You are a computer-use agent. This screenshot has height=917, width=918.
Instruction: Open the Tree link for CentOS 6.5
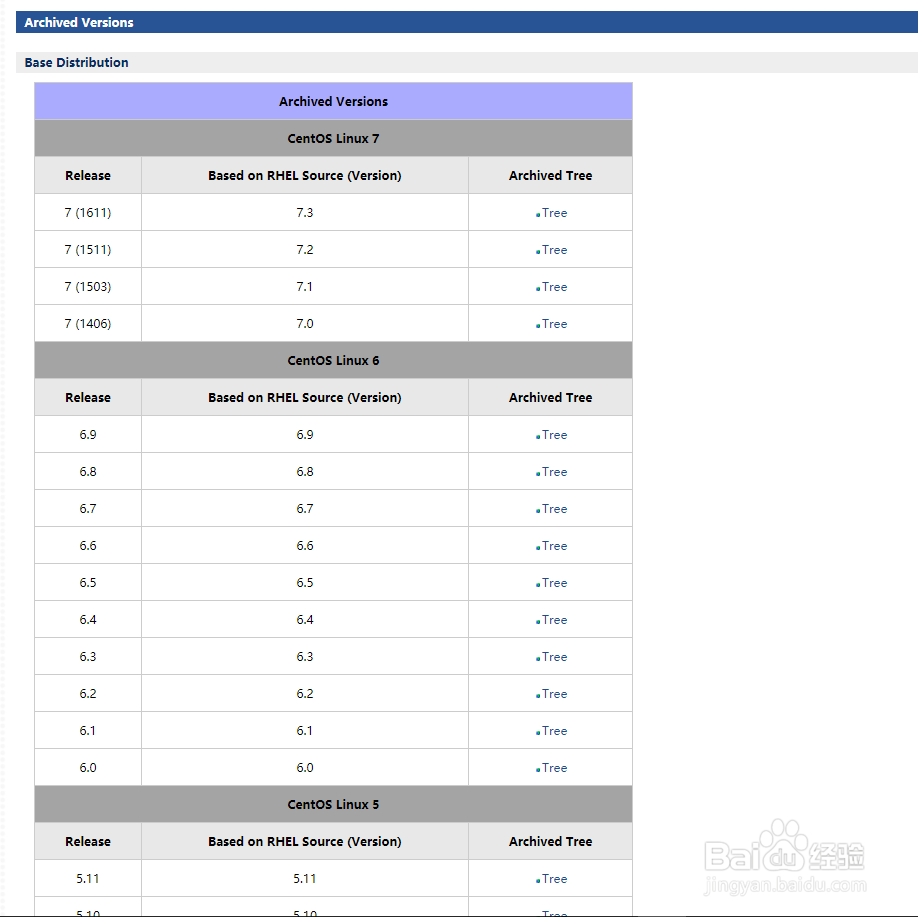(554, 583)
